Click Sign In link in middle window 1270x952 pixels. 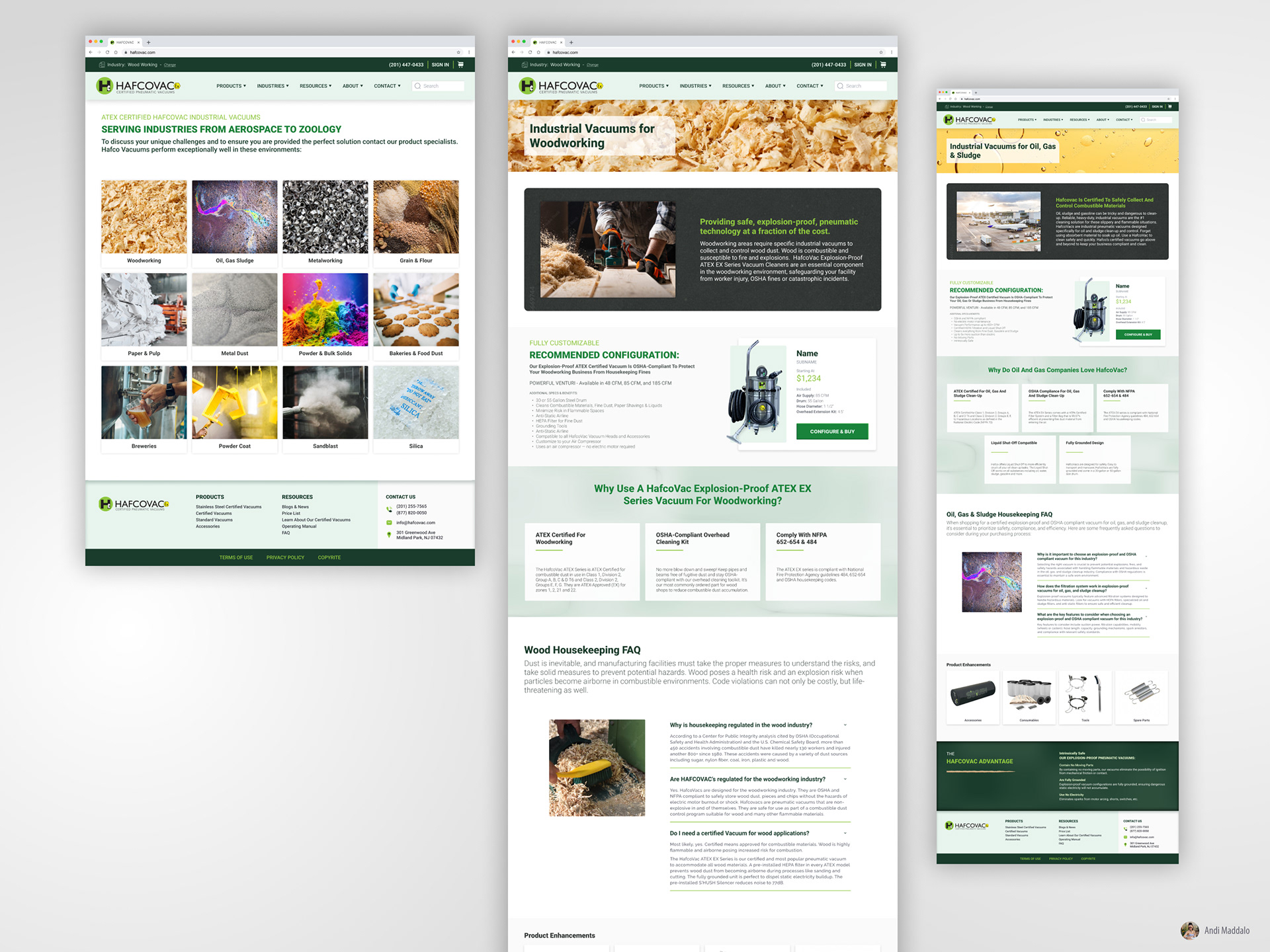click(863, 65)
